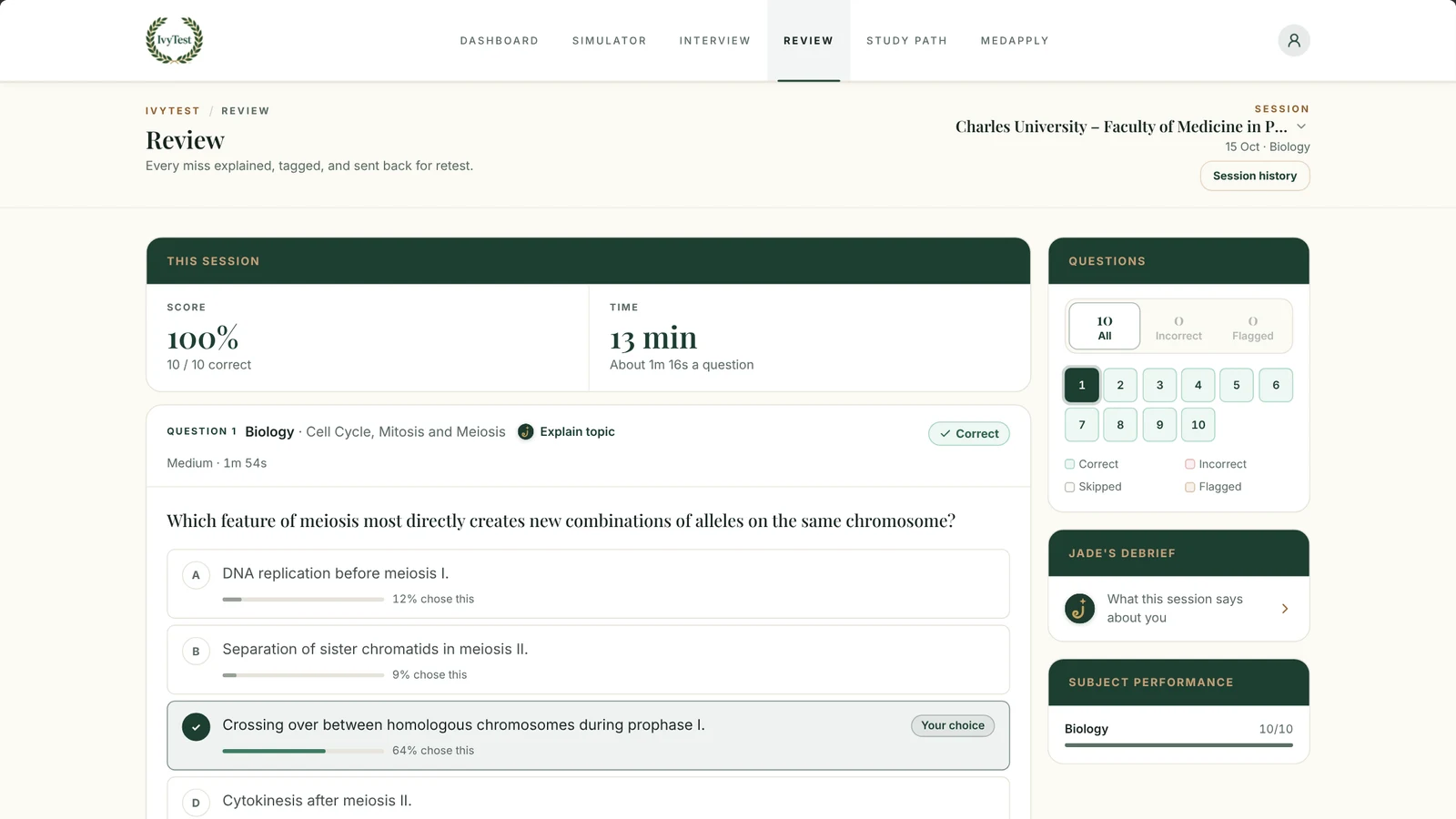The image size is (1456, 819).
Task: Switch to the Interview tab
Action: click(714, 41)
